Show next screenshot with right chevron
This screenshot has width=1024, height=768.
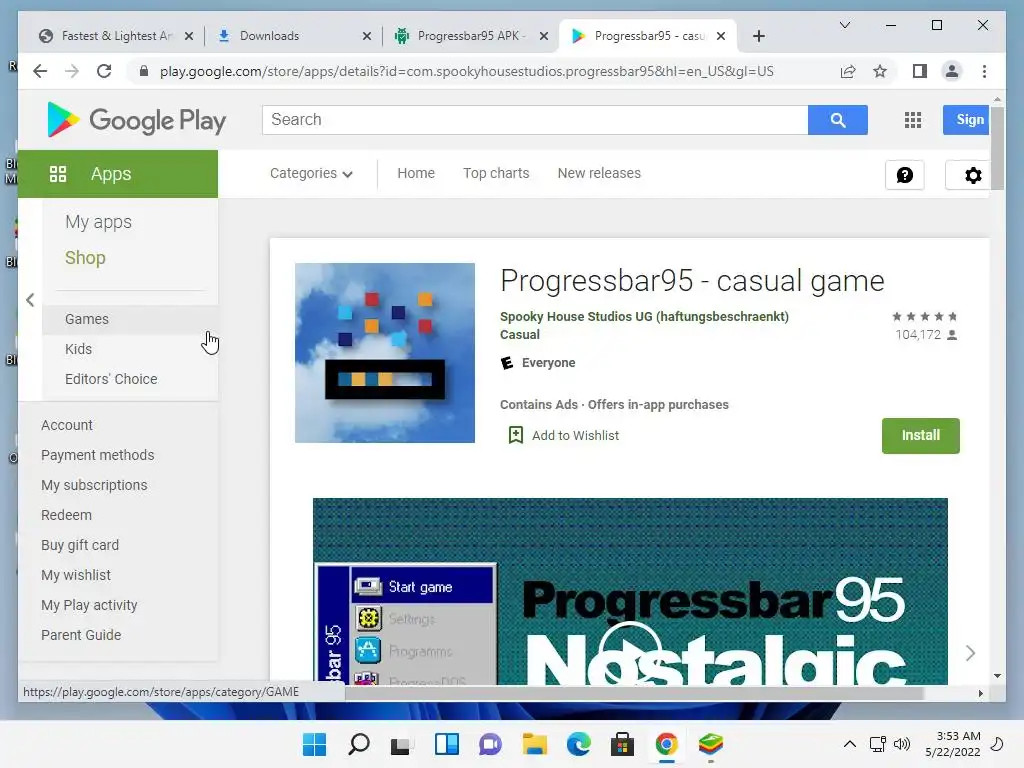pyautogui.click(x=970, y=652)
